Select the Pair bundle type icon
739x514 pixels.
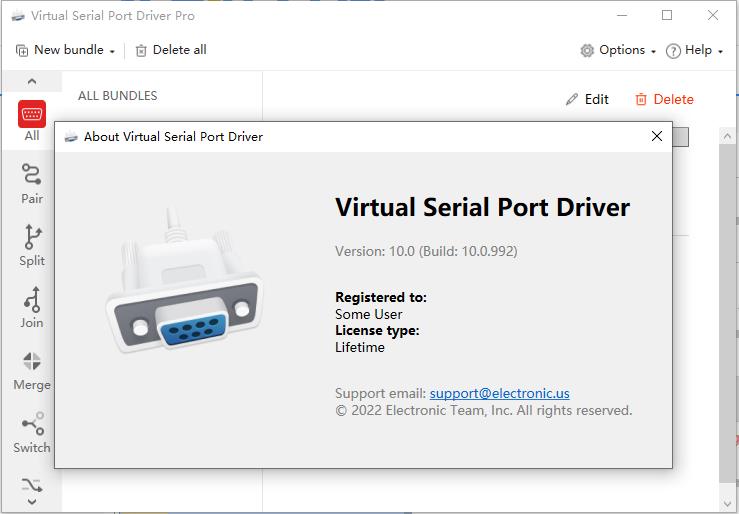point(32,174)
